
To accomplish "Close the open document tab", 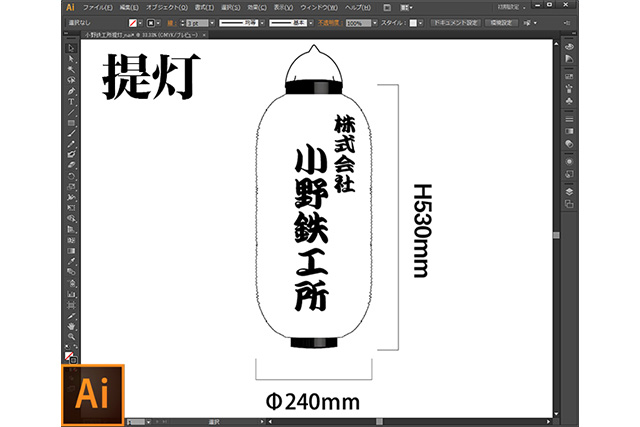I will pyautogui.click(x=204, y=35).
